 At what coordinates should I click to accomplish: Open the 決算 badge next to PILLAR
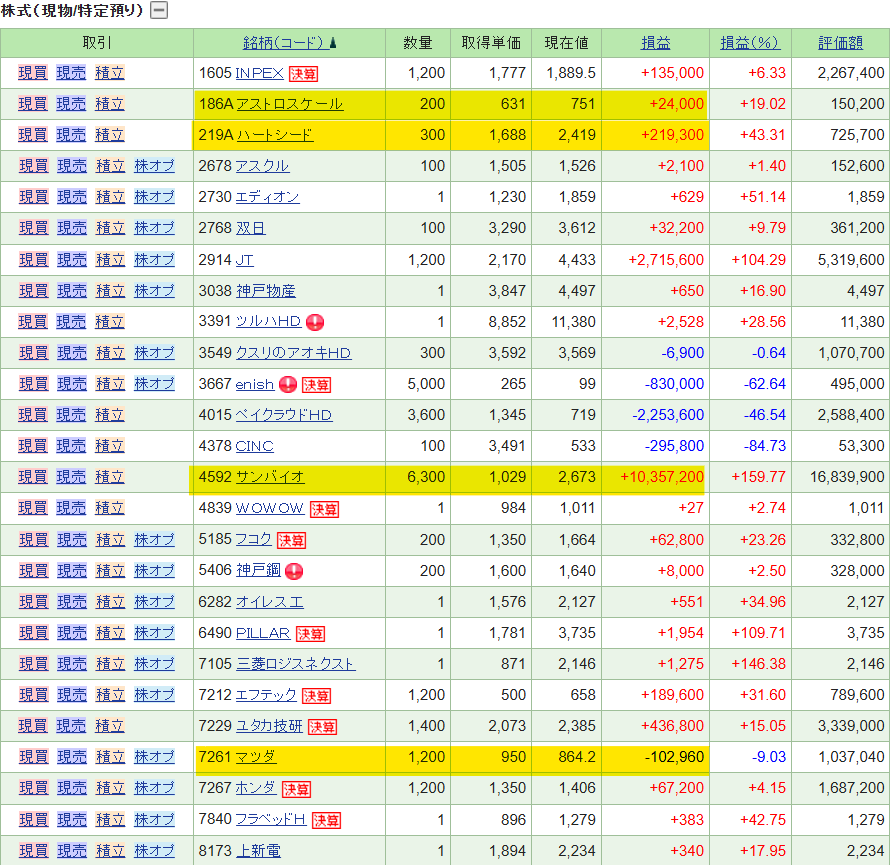point(310,633)
